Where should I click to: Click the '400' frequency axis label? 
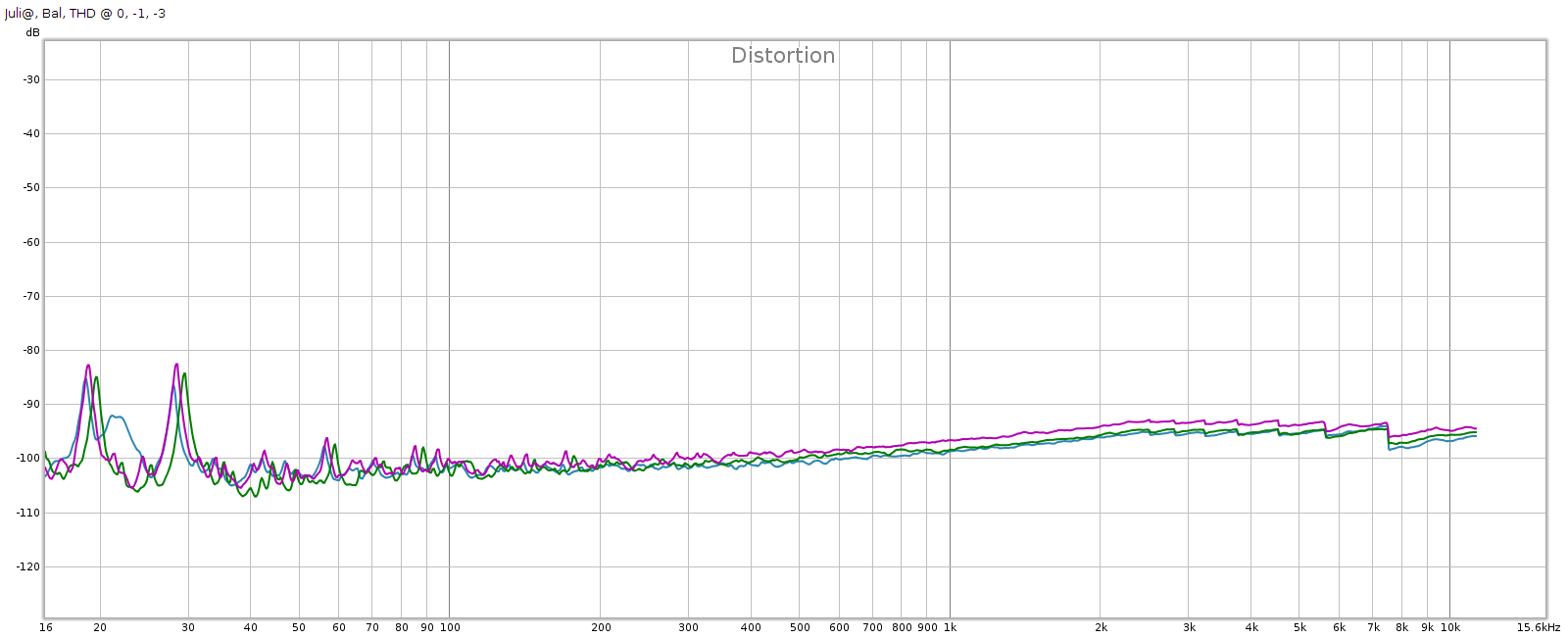[751, 628]
